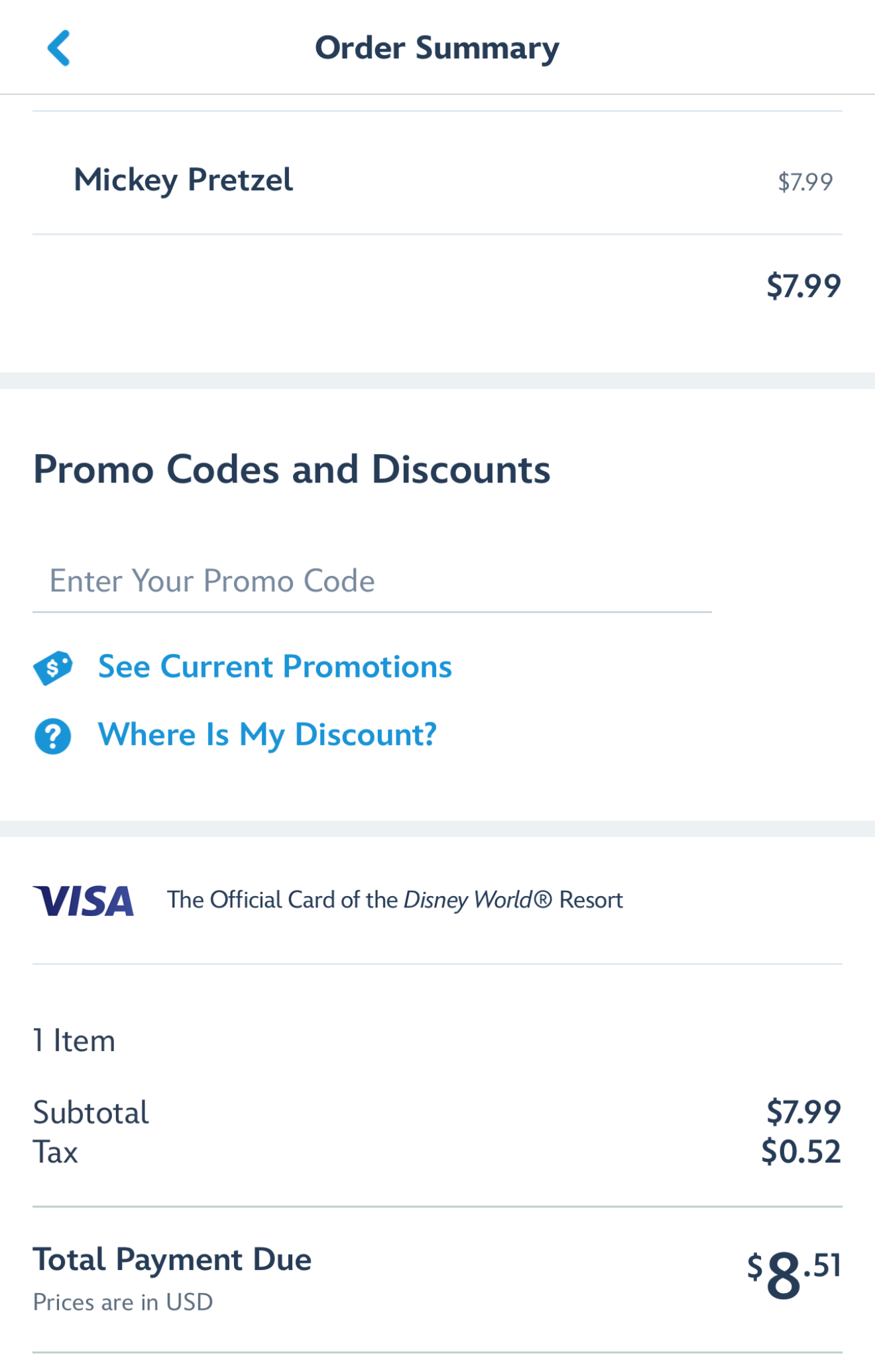
Task: Tap the 1 Item count label
Action: pyautogui.click(x=74, y=1041)
